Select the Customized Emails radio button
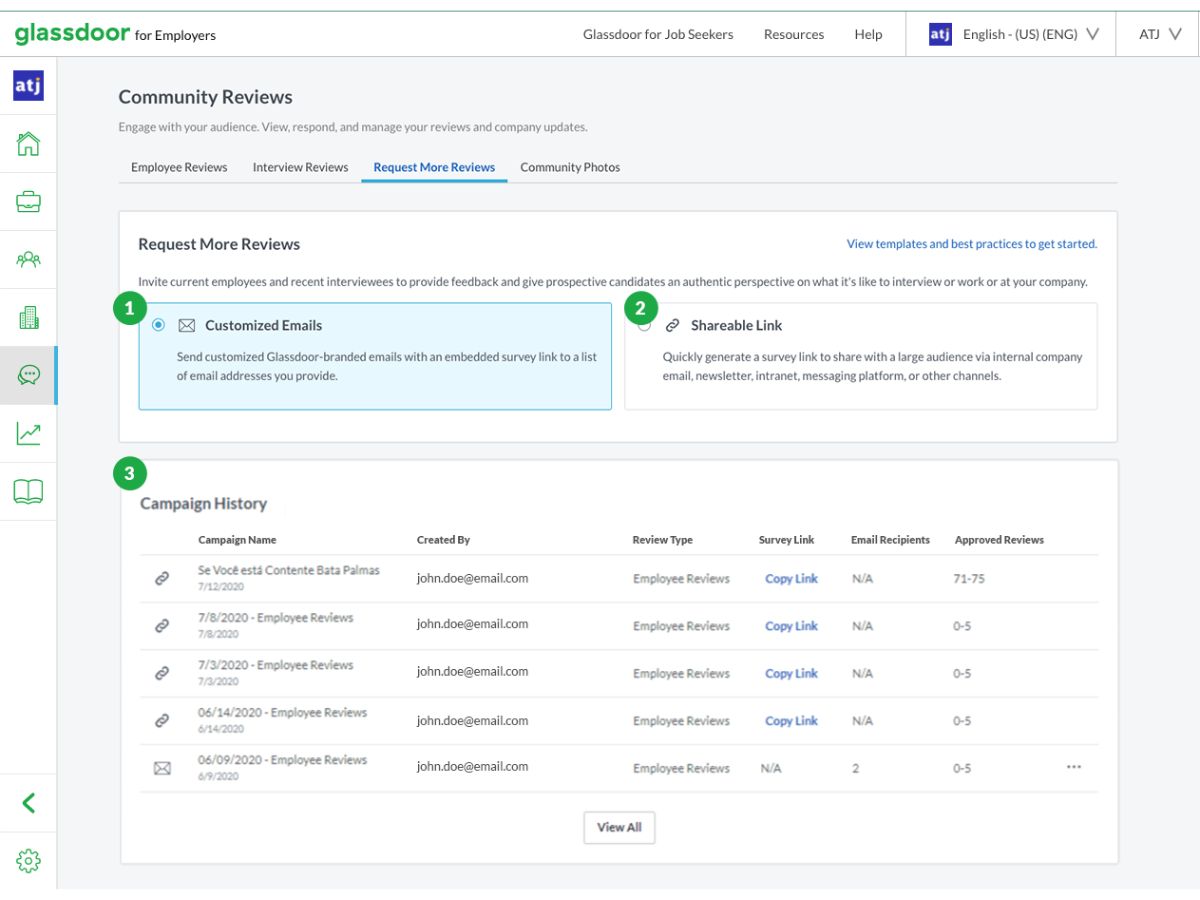Screen dimensions: 1200x900 158,325
